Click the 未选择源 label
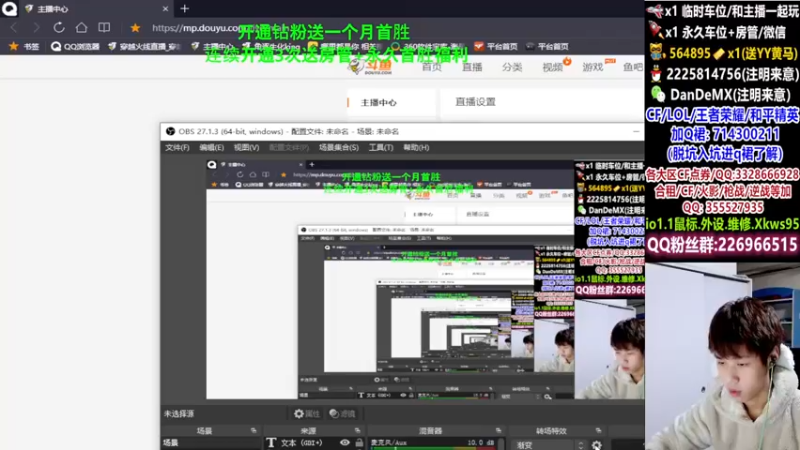The image size is (800, 450). pos(179,414)
